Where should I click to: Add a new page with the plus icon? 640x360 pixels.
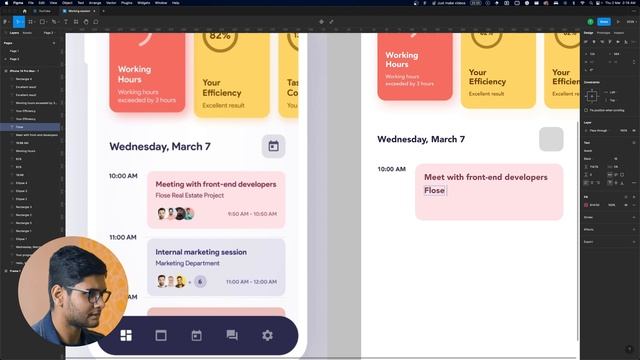pyautogui.click(x=54, y=43)
